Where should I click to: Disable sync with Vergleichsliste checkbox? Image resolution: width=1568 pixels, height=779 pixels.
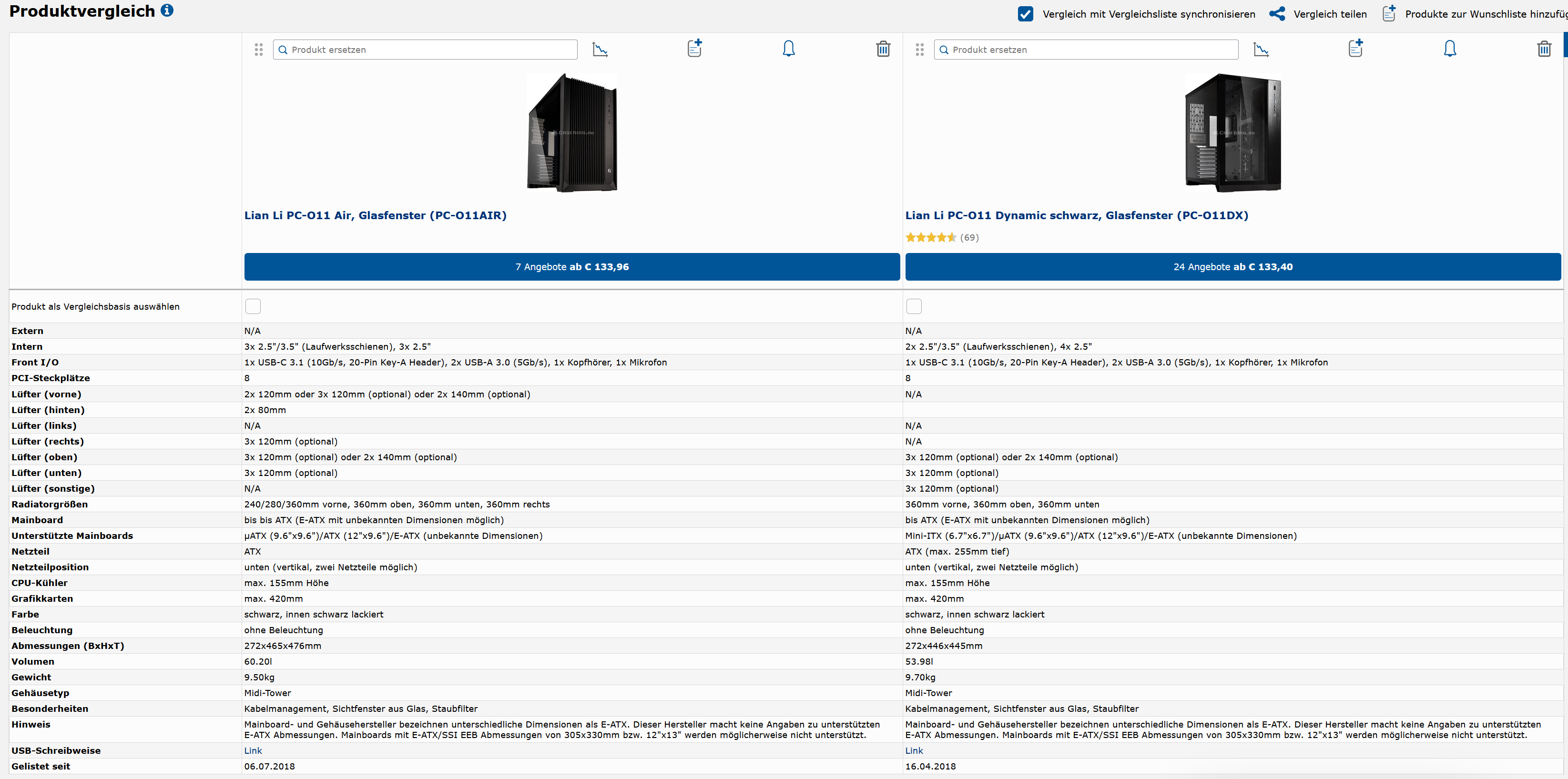point(1025,14)
